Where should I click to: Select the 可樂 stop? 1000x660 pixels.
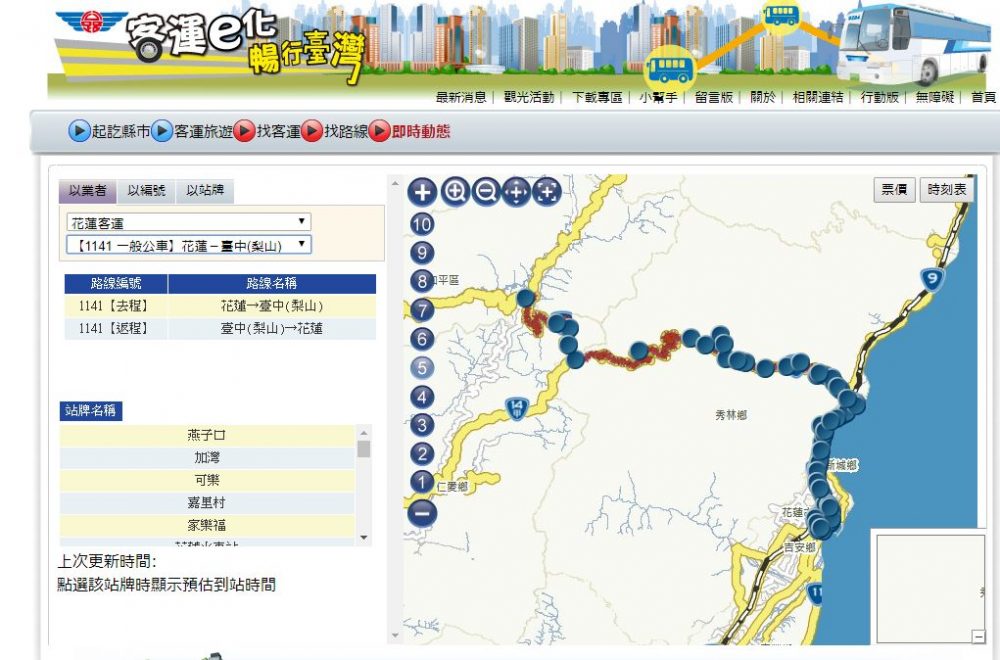coord(207,480)
